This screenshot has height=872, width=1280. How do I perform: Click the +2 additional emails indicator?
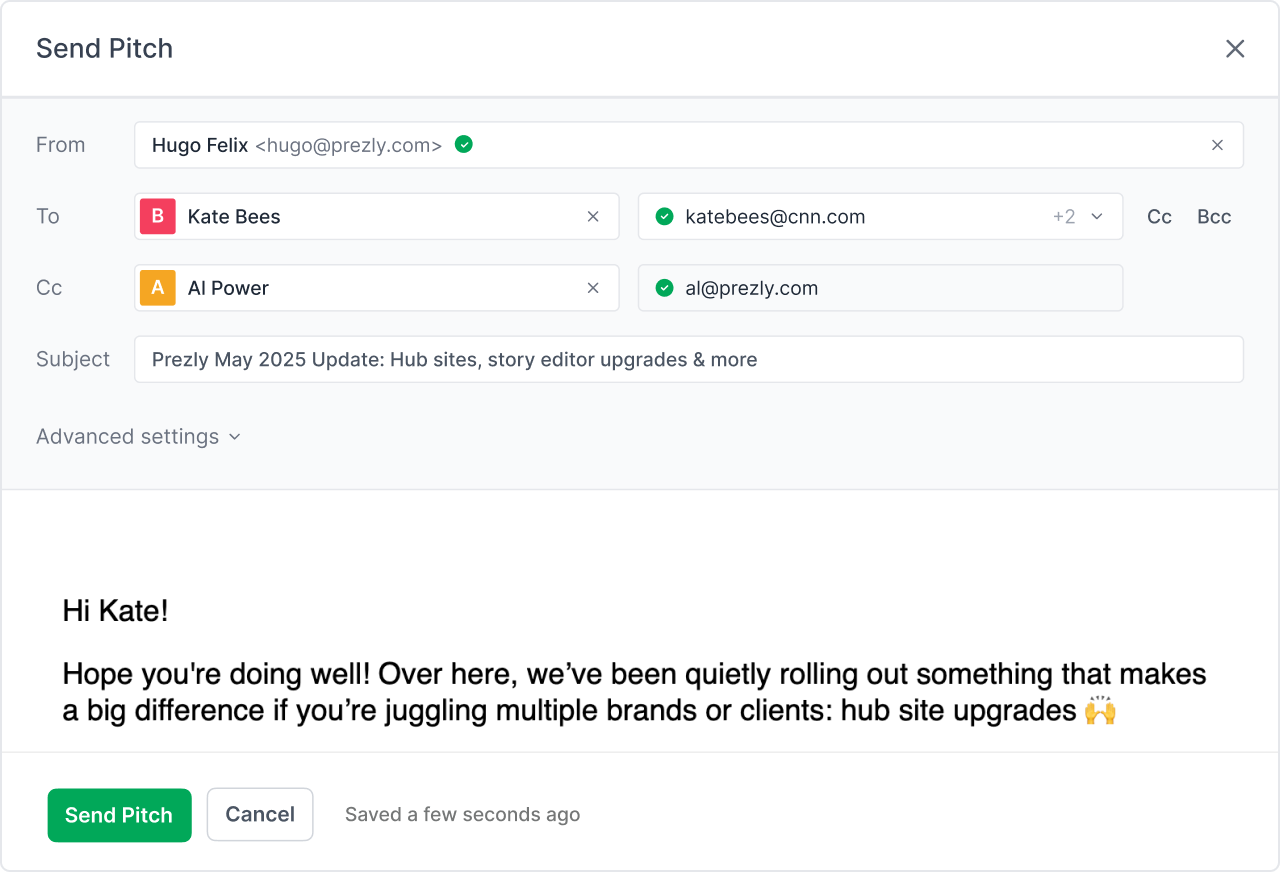coord(1064,217)
